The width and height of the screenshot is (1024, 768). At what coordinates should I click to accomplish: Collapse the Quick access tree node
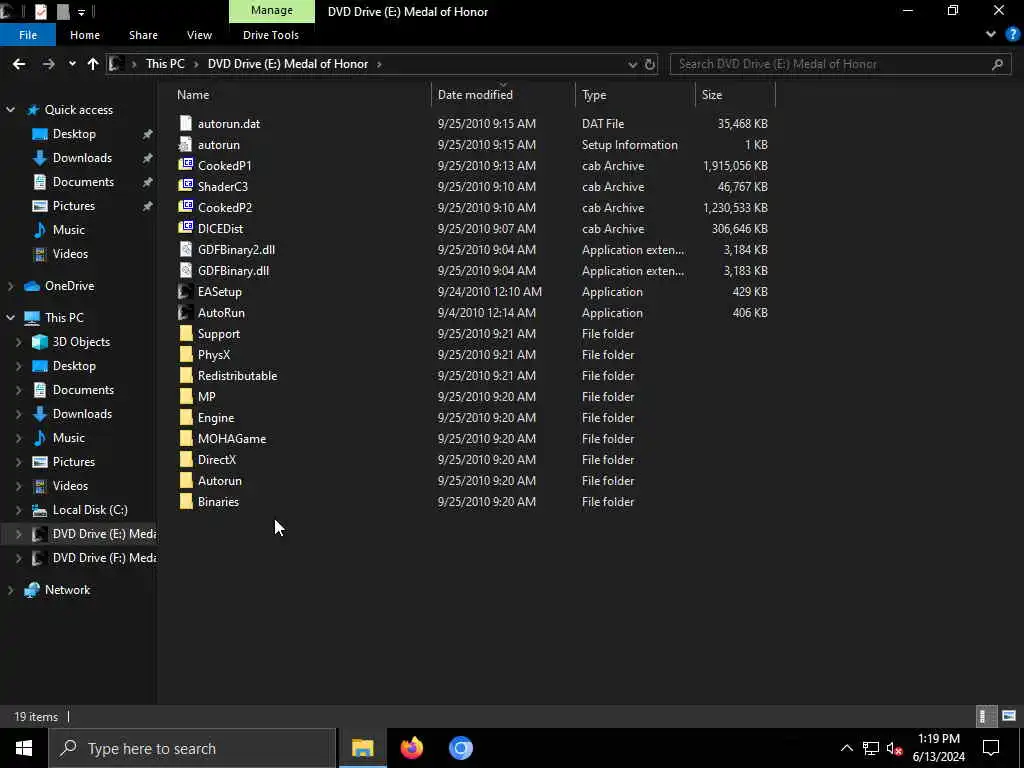(10, 110)
